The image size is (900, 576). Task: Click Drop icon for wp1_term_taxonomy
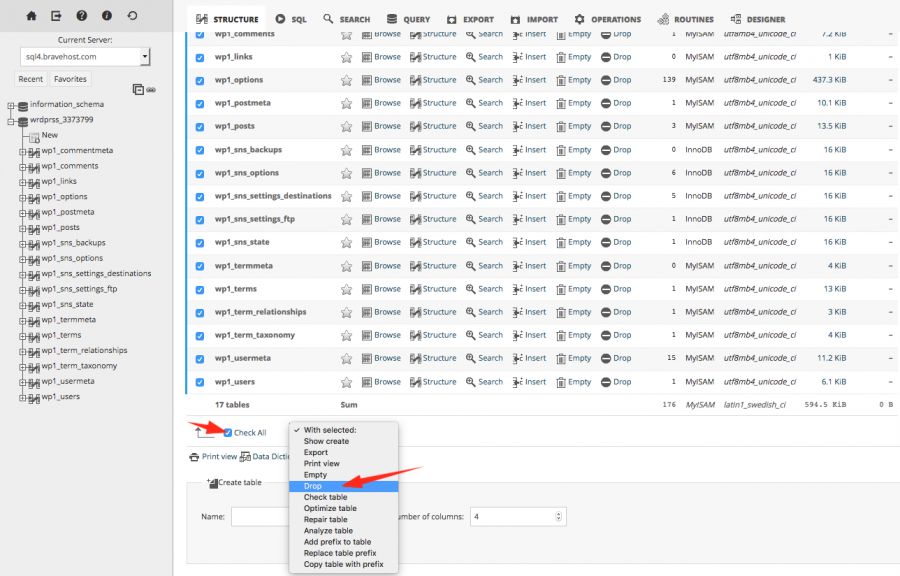(x=606, y=336)
